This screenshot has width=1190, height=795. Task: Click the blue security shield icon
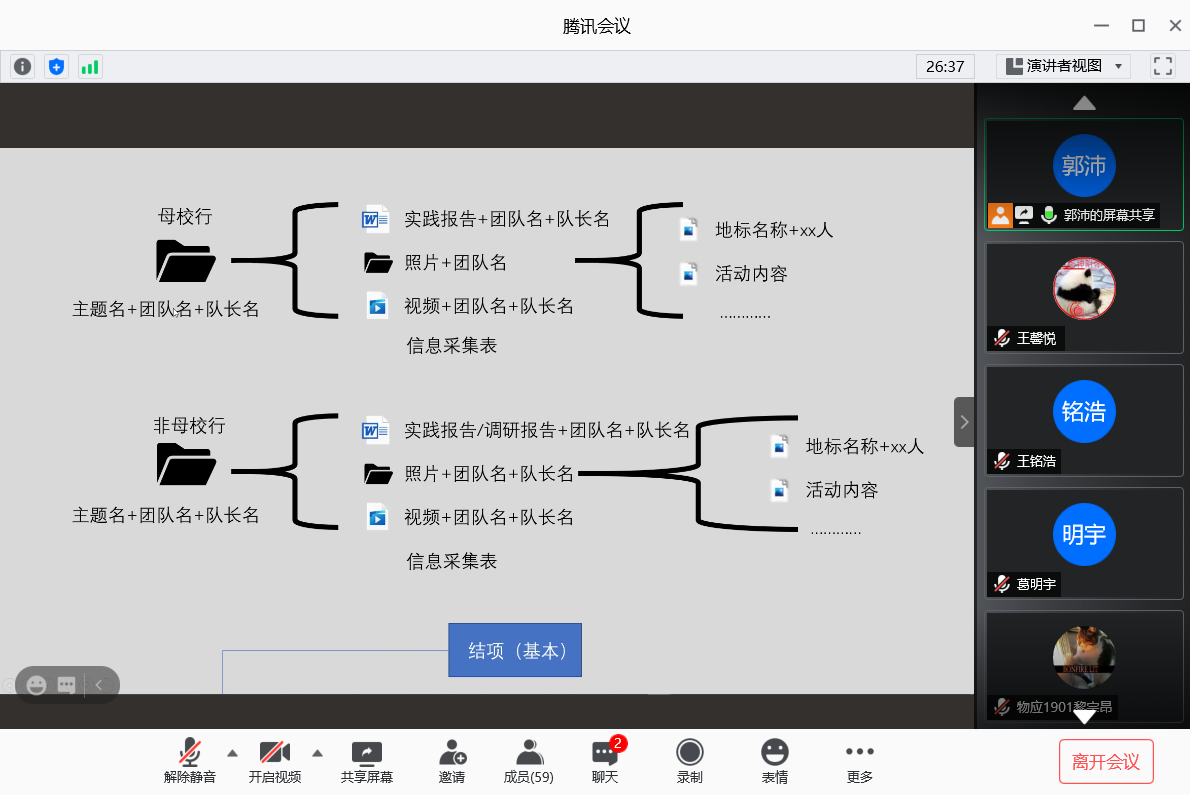56,67
